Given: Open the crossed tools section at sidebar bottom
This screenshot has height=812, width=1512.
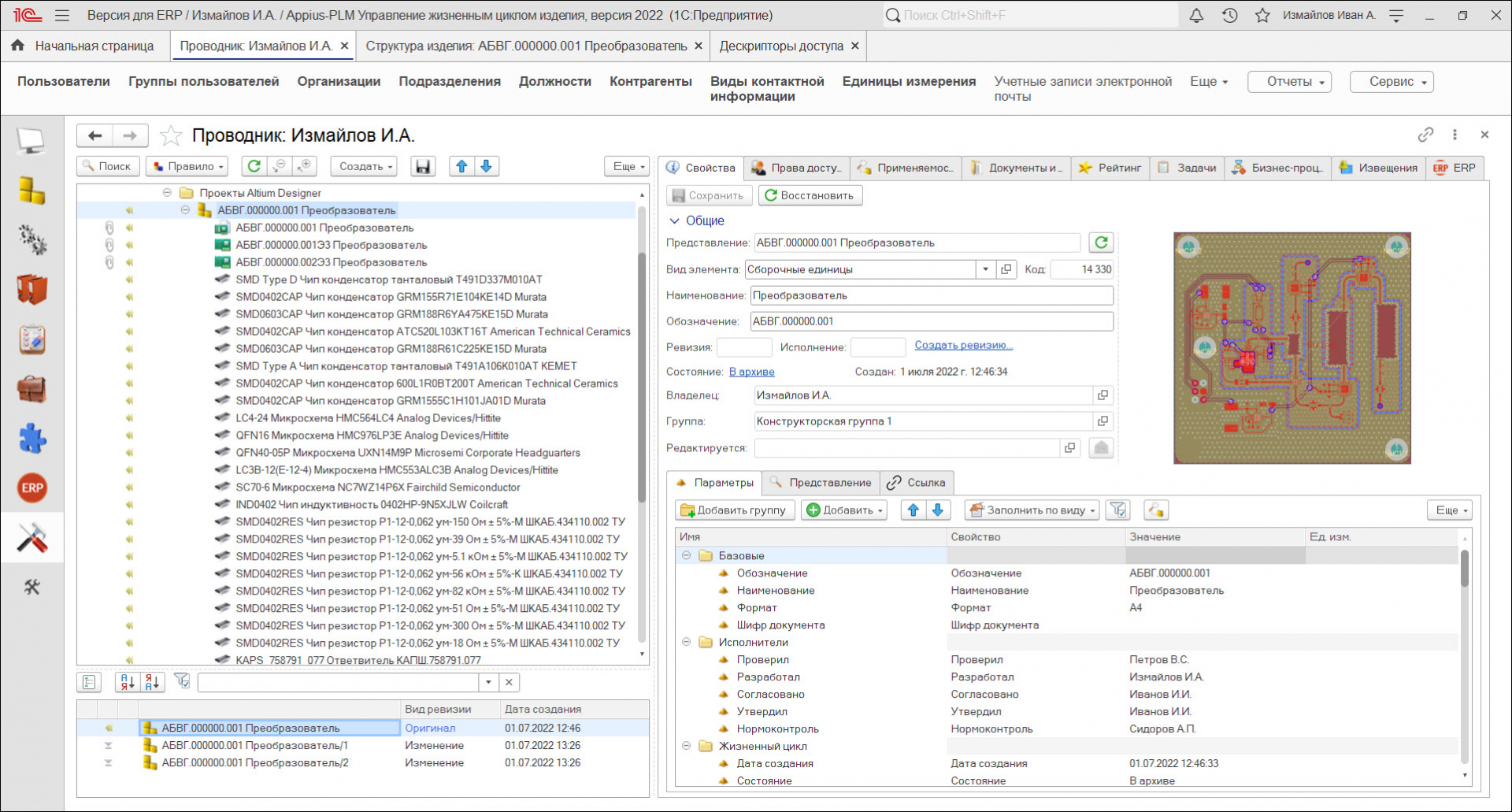Looking at the screenshot, I should point(31,587).
